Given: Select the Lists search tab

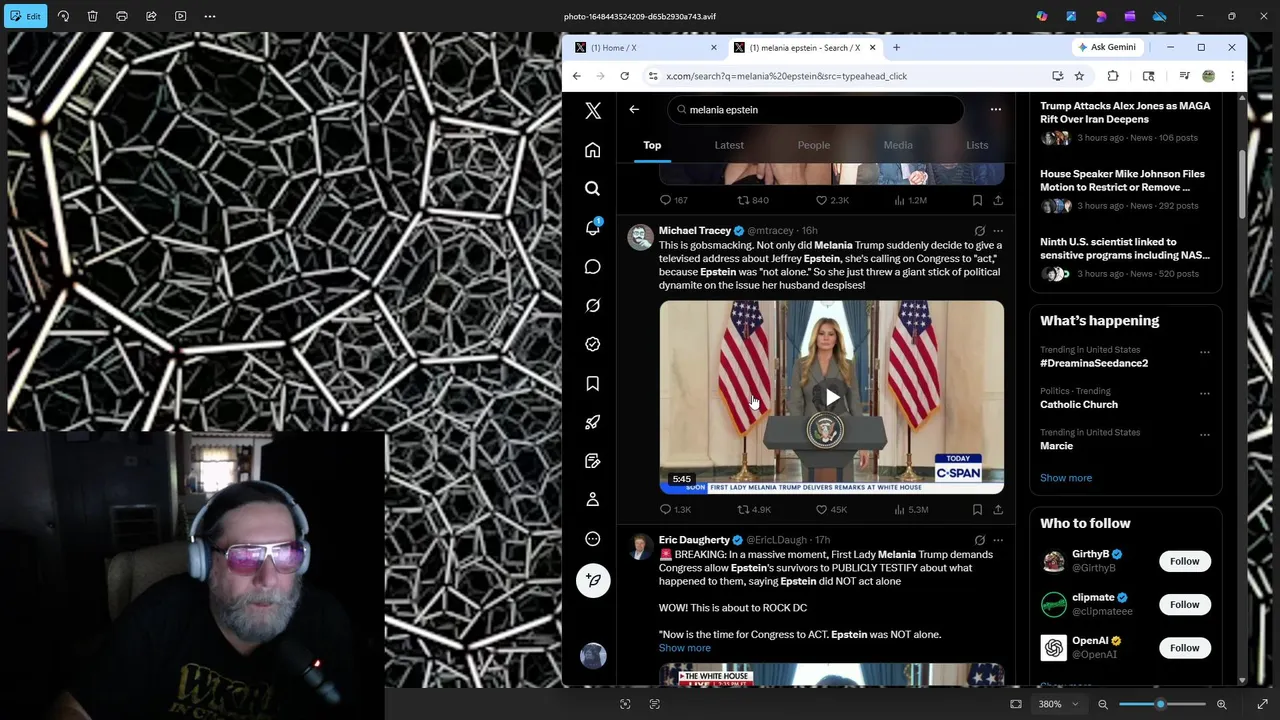Looking at the screenshot, I should click(977, 145).
